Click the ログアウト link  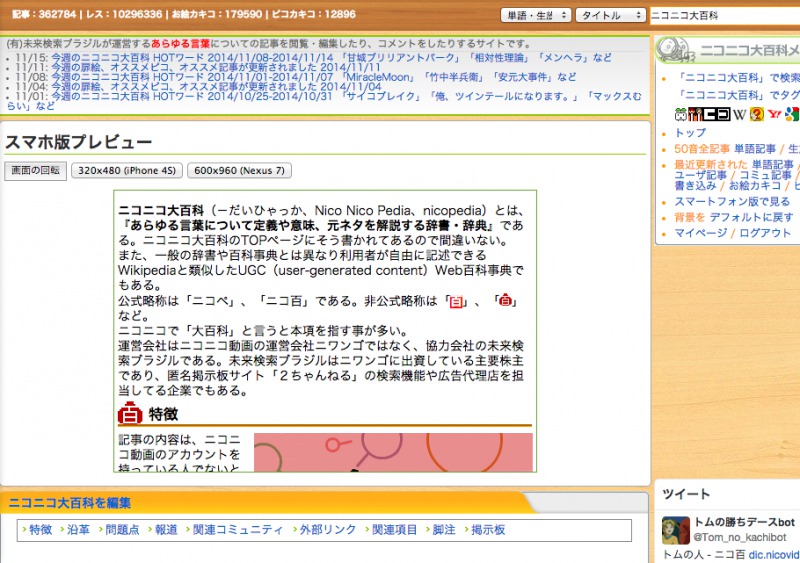[x=765, y=233]
